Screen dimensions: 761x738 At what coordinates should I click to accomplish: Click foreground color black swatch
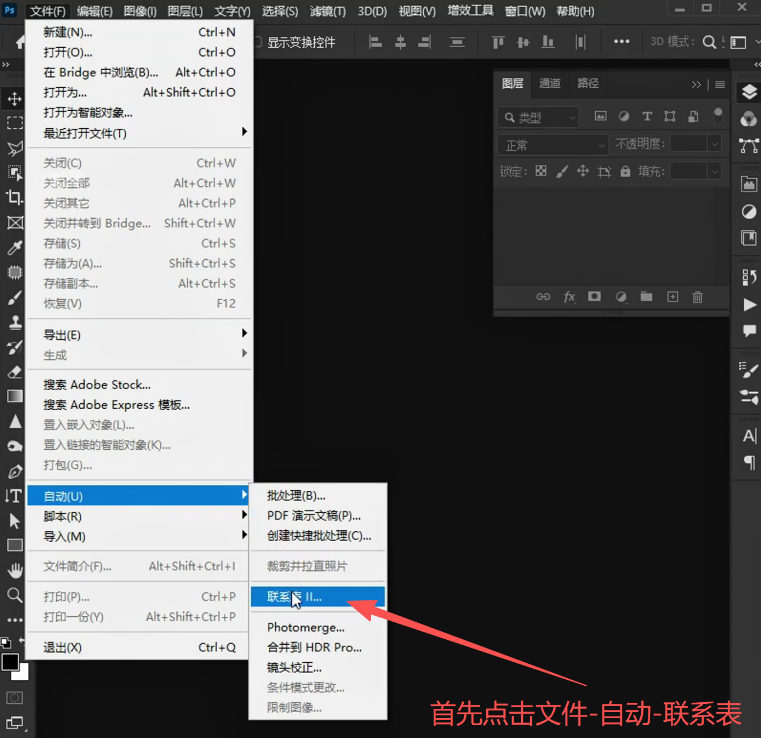click(10, 662)
